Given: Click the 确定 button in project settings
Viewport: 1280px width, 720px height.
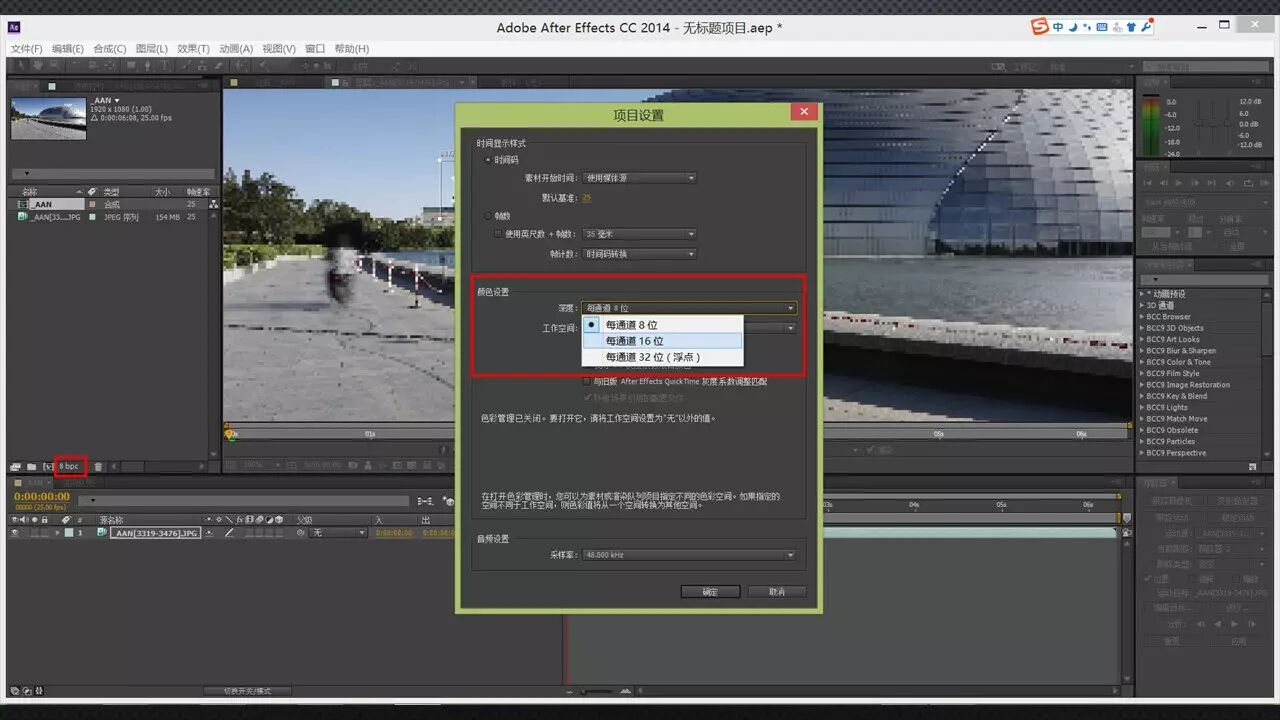Looking at the screenshot, I should [x=710, y=592].
